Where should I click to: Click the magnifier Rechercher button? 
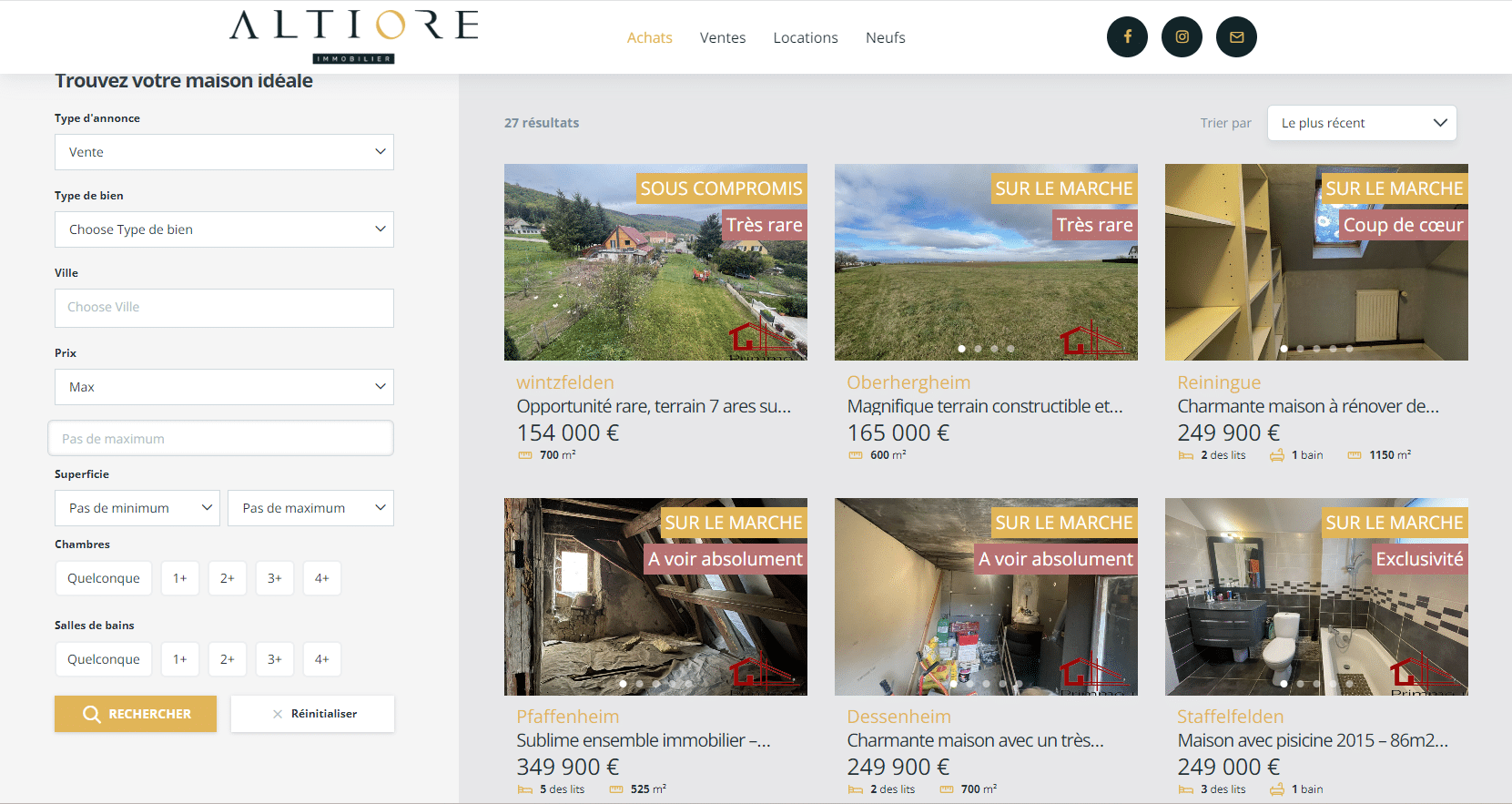tap(136, 714)
